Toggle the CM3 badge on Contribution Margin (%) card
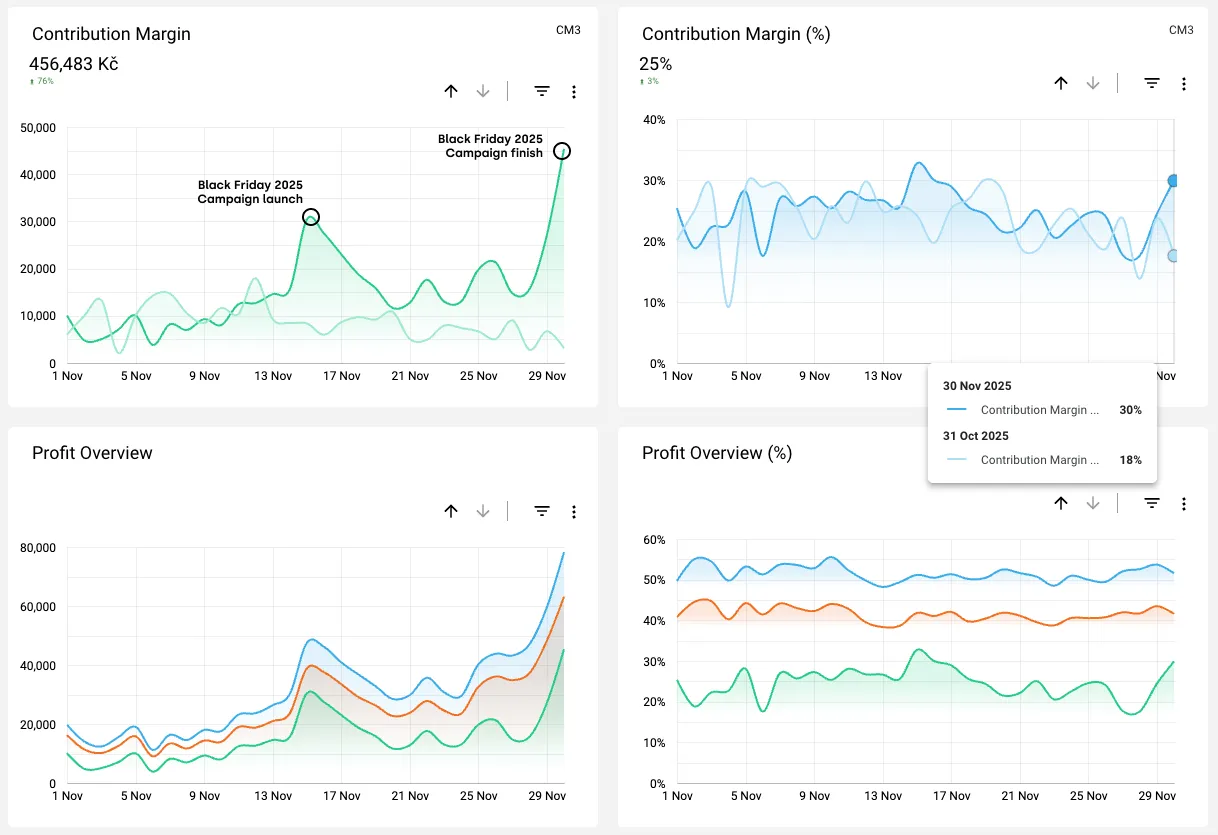The image size is (1218, 835). coord(1181,30)
